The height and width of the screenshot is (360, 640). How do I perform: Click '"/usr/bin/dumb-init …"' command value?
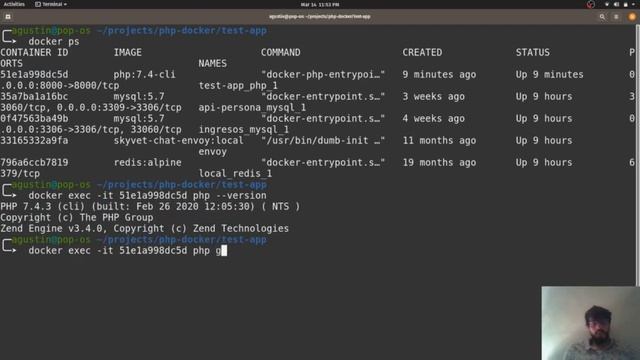(x=323, y=140)
